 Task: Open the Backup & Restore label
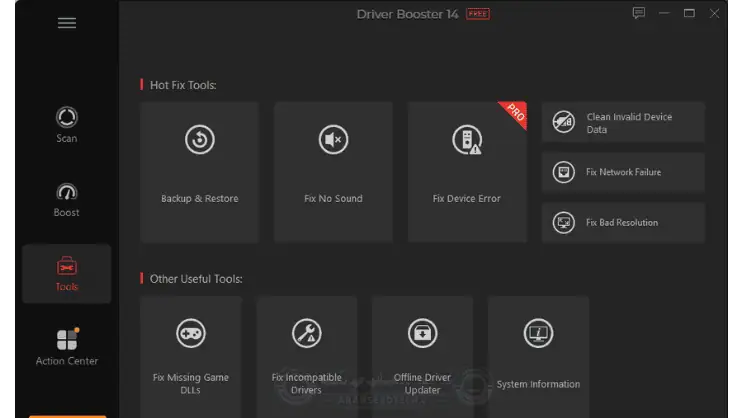click(199, 199)
